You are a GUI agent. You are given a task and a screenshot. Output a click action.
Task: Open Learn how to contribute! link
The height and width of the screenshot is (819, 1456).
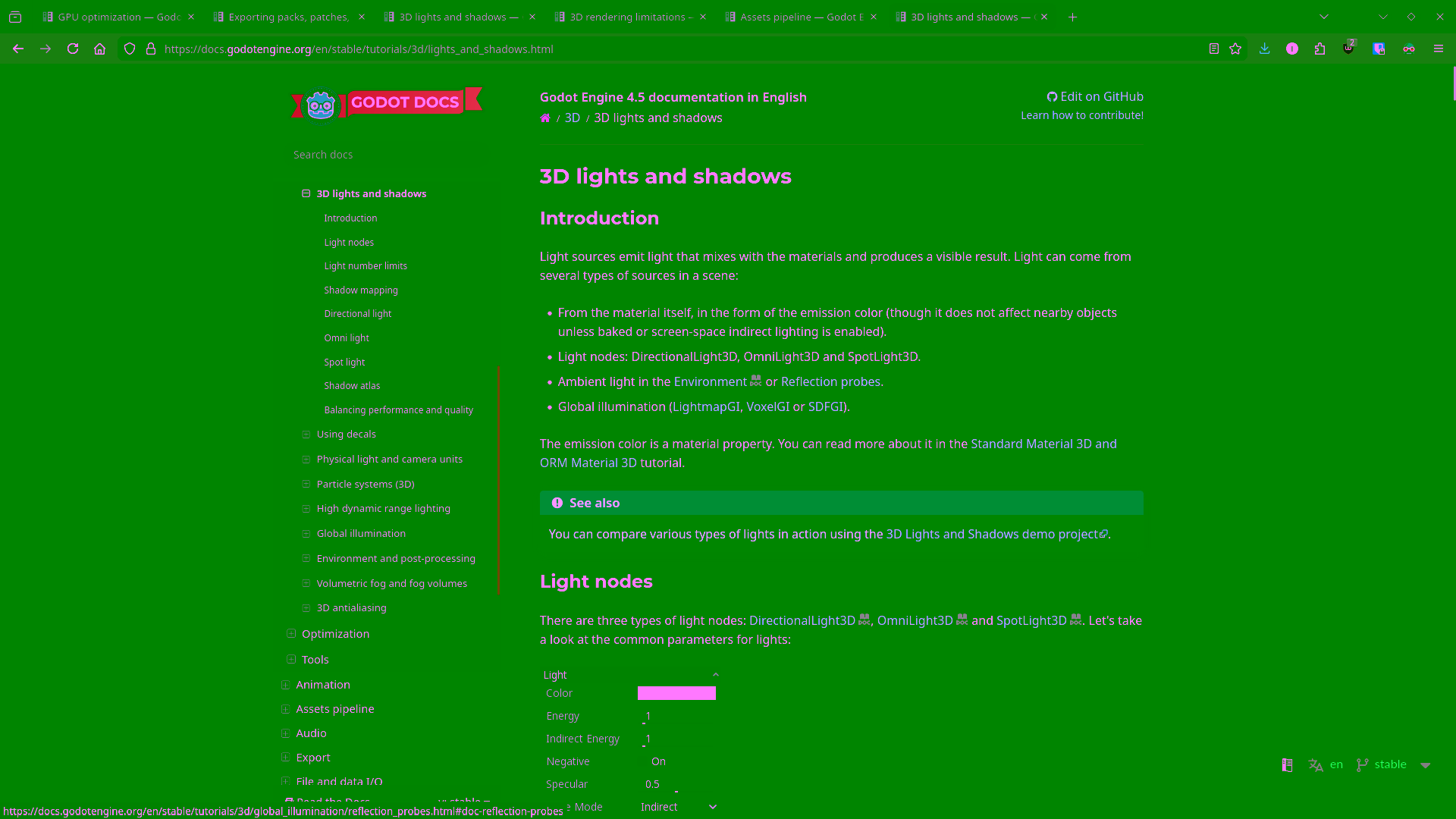[1082, 115]
